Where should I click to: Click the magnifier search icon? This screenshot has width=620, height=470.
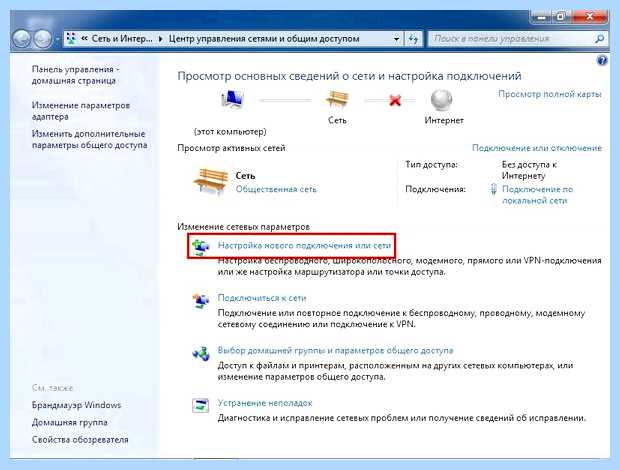tap(600, 39)
